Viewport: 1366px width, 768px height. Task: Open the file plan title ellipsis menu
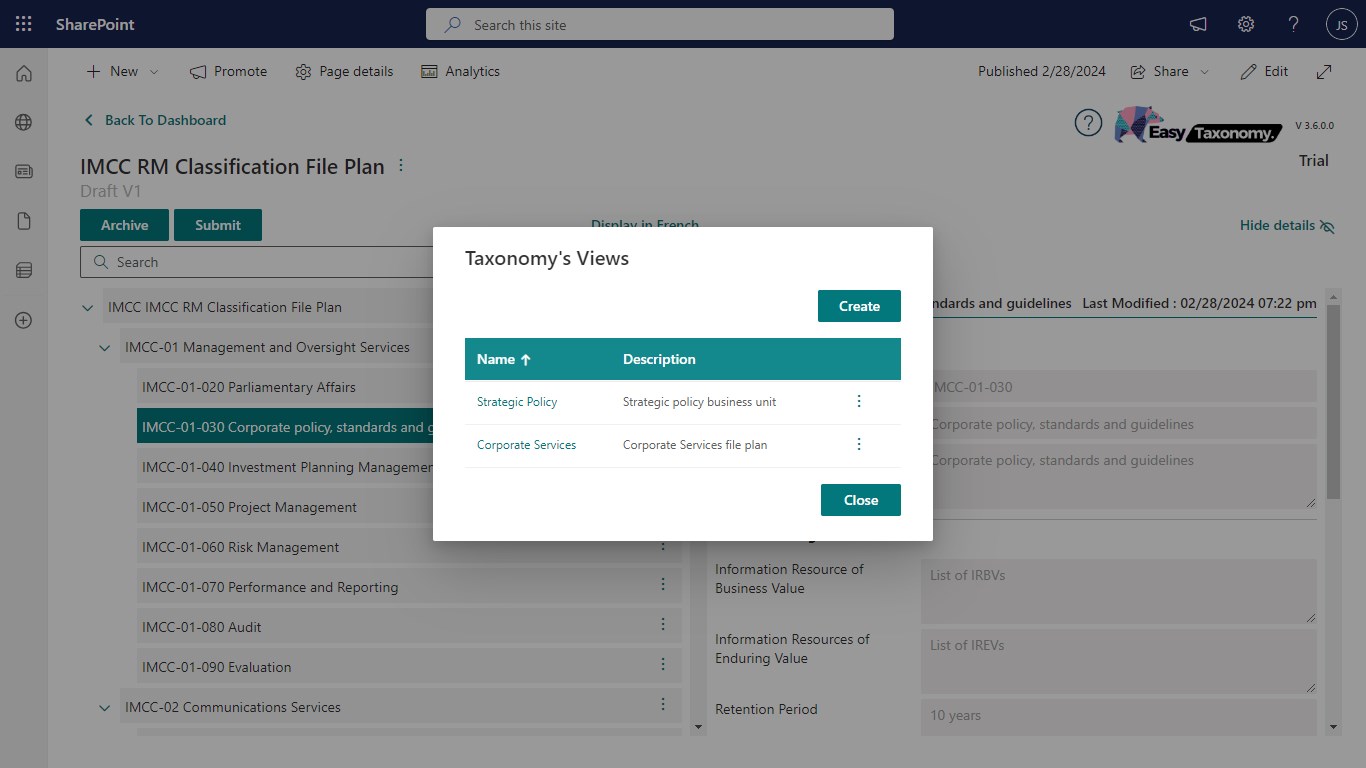[401, 166]
